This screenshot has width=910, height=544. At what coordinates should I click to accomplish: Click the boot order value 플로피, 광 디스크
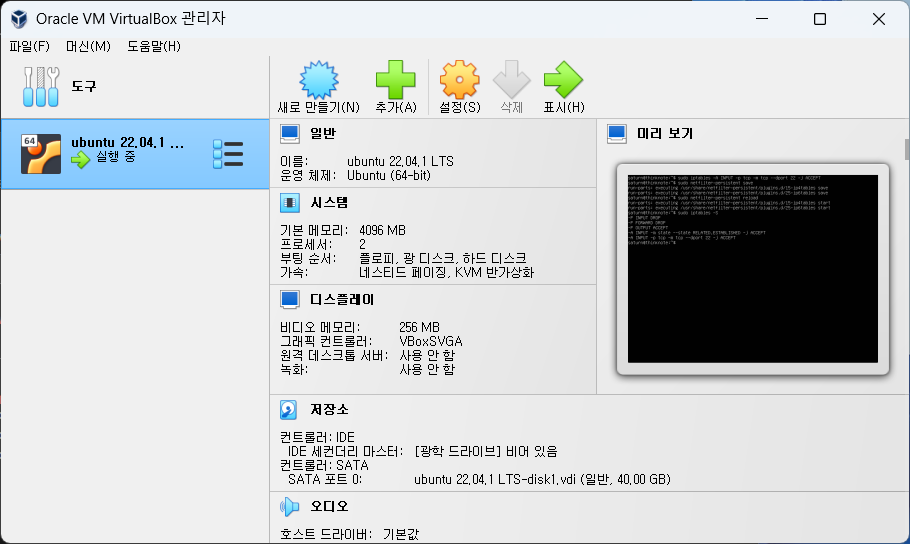point(443,258)
